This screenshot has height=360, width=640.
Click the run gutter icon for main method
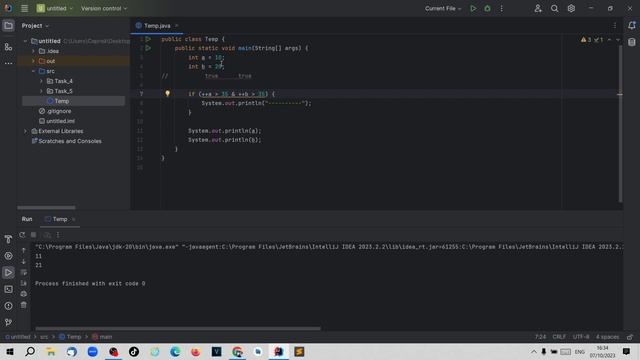click(x=148, y=48)
